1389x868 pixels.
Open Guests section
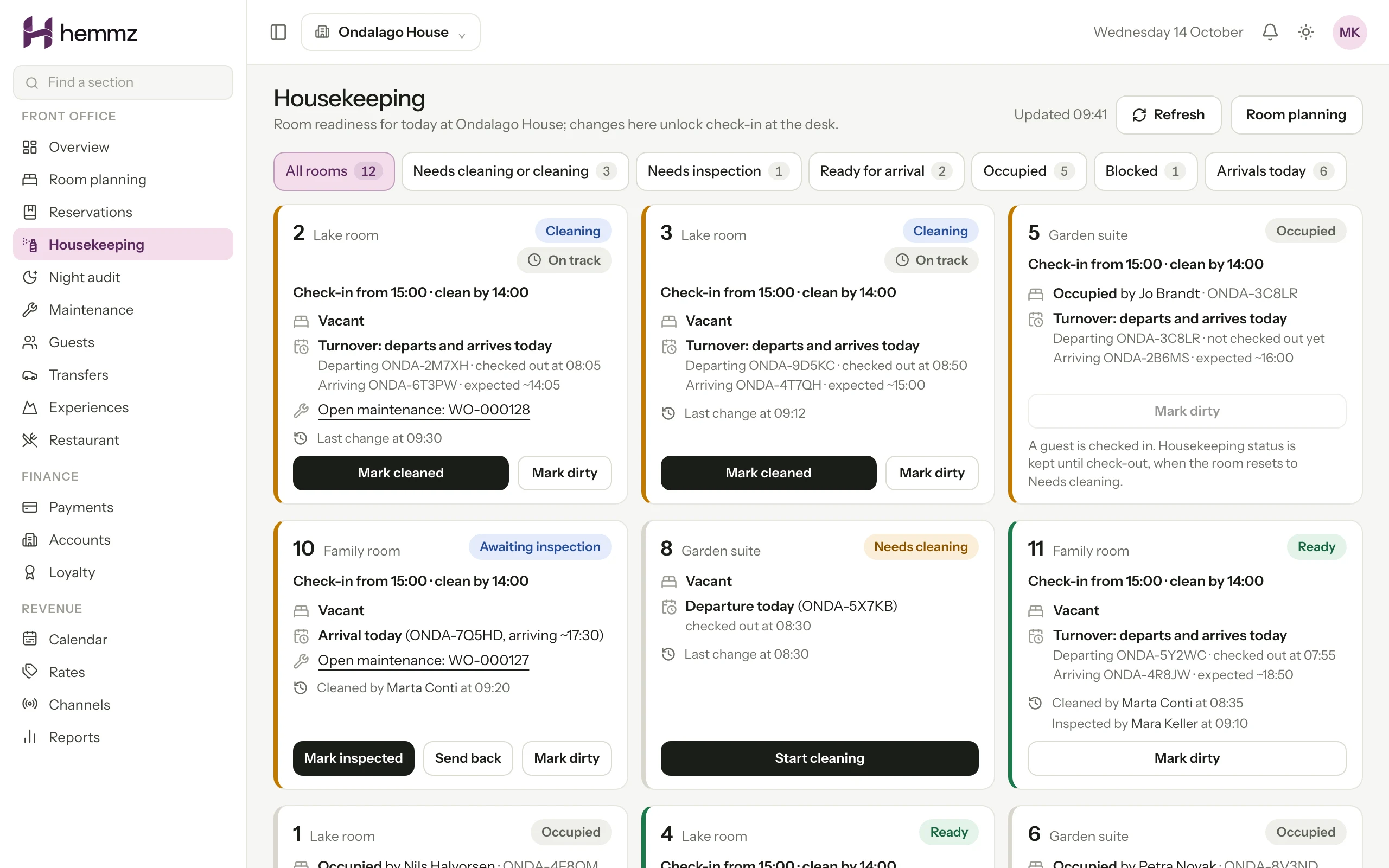[123, 342]
